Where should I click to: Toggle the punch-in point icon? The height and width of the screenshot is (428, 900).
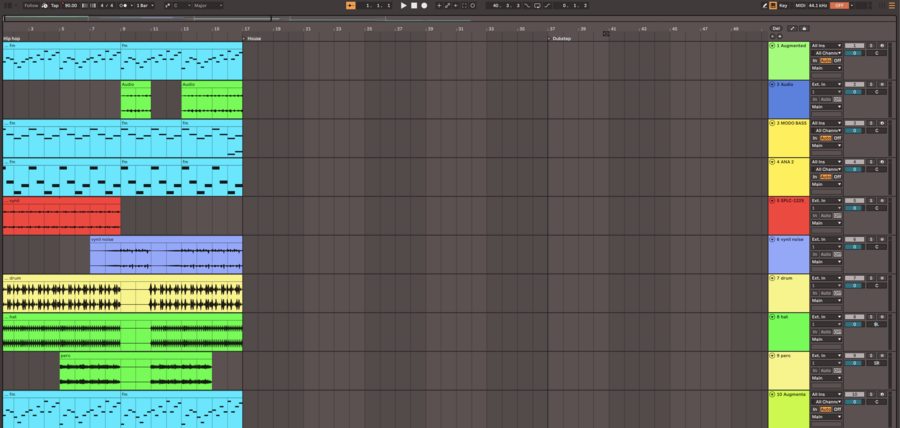[527, 6]
